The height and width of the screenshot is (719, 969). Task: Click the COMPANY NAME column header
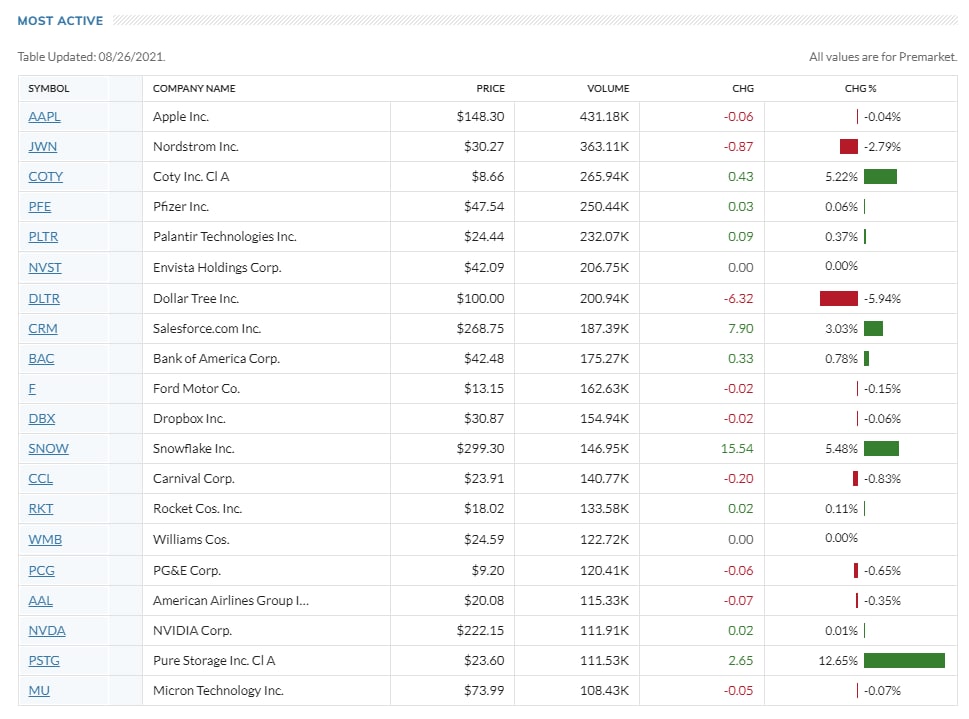(194, 88)
